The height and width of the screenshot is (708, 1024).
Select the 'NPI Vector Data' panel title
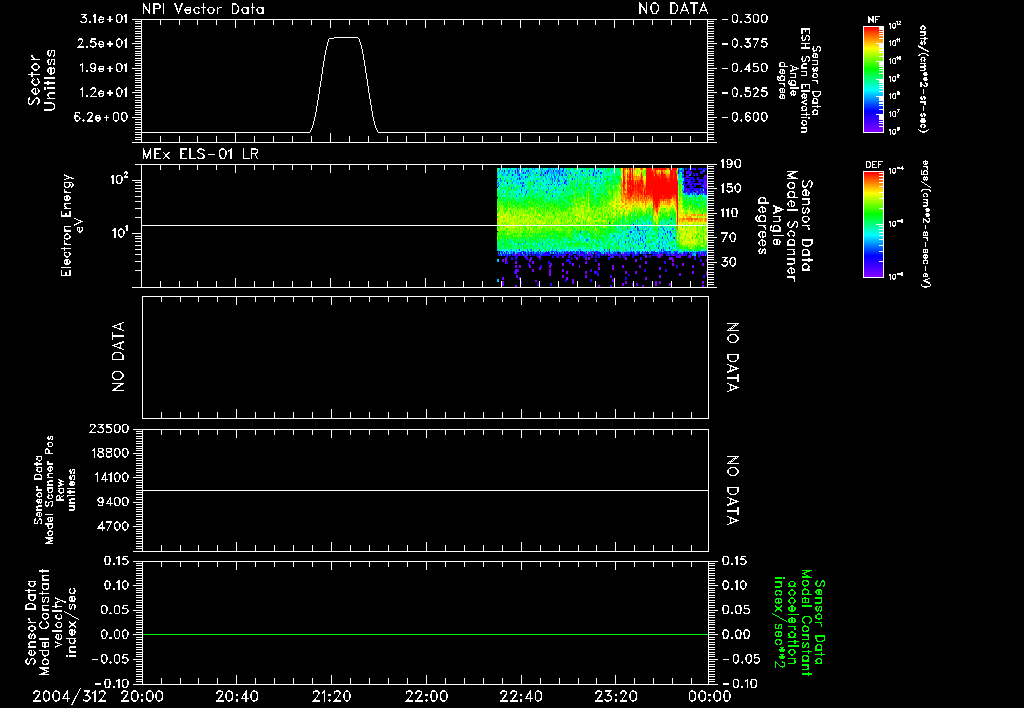pos(203,9)
